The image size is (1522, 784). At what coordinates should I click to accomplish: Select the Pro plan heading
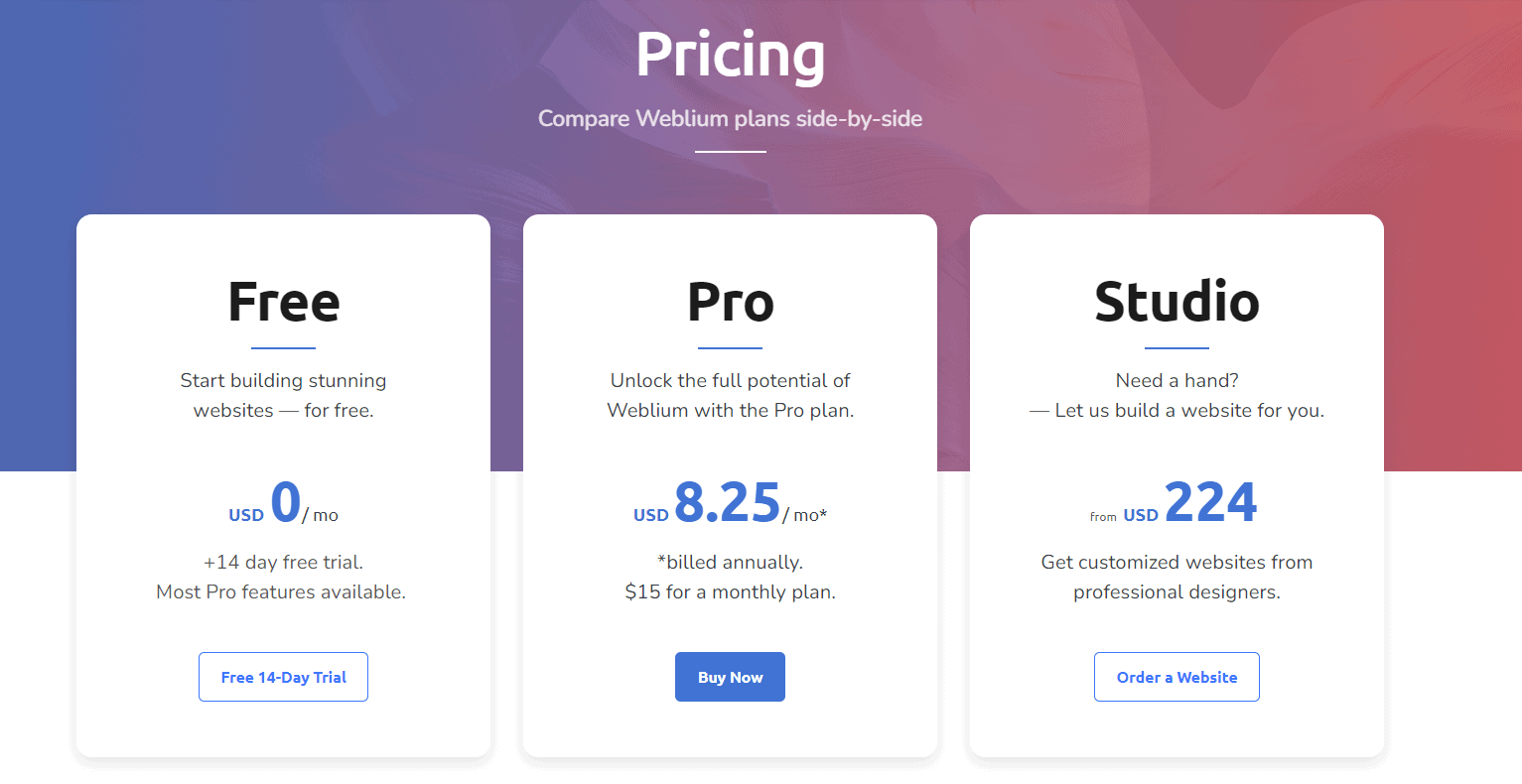click(731, 302)
